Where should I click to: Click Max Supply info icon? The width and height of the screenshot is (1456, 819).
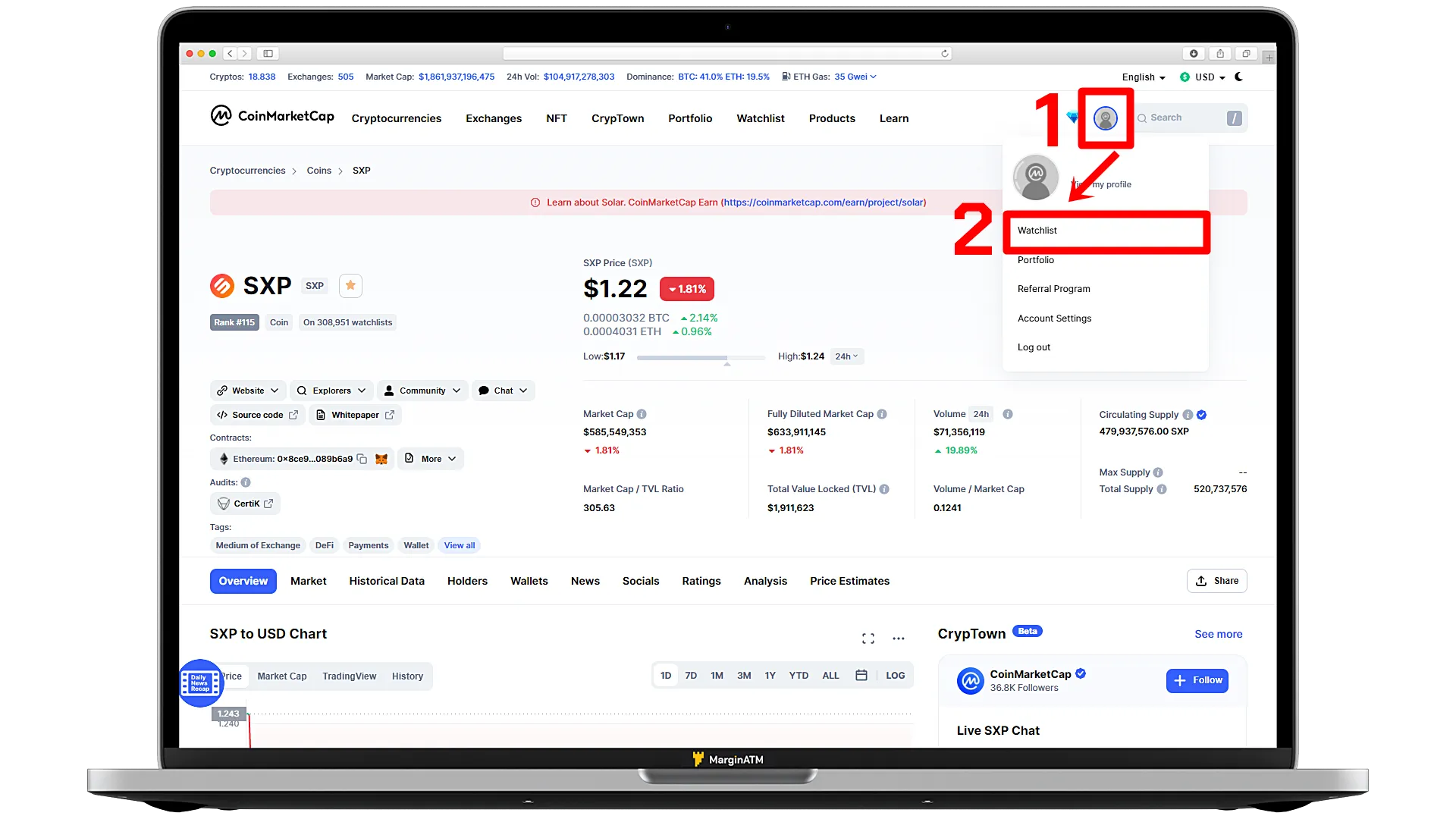click(1158, 472)
